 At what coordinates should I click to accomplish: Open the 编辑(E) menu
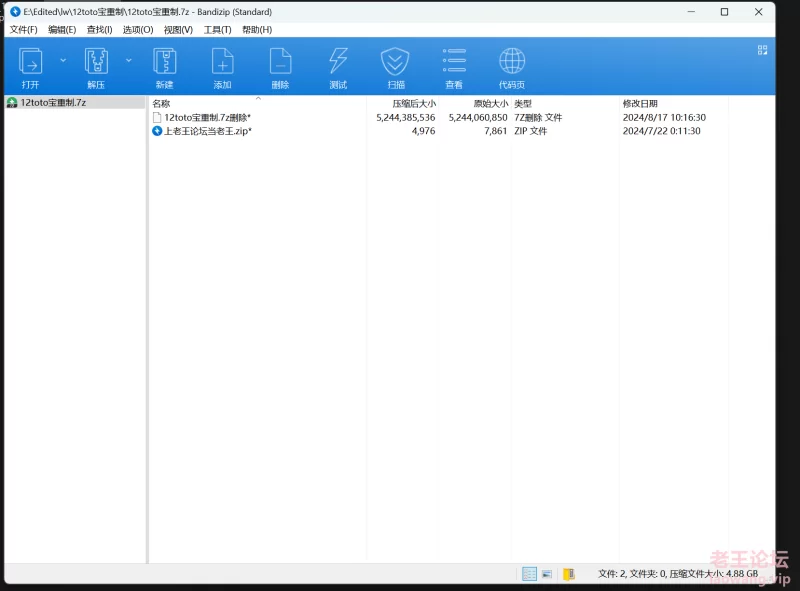pos(62,30)
